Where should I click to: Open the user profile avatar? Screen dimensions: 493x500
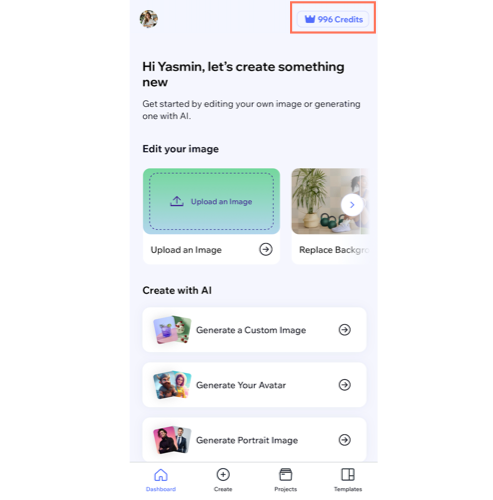click(149, 19)
